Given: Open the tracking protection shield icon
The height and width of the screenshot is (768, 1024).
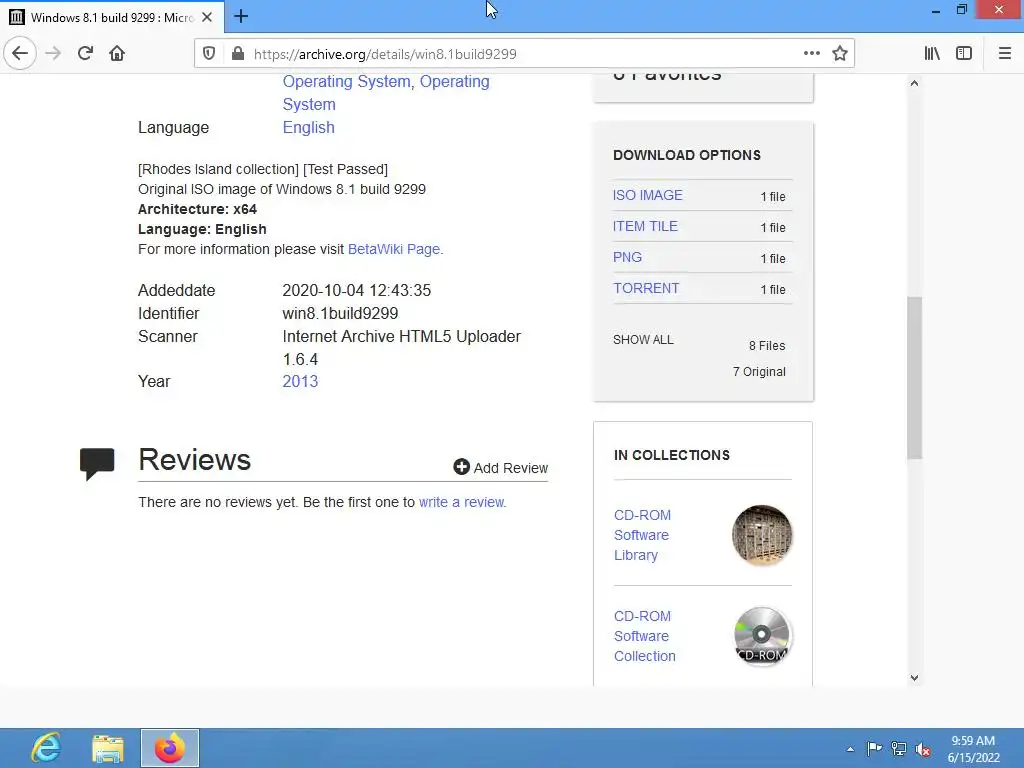Looking at the screenshot, I should tap(209, 54).
